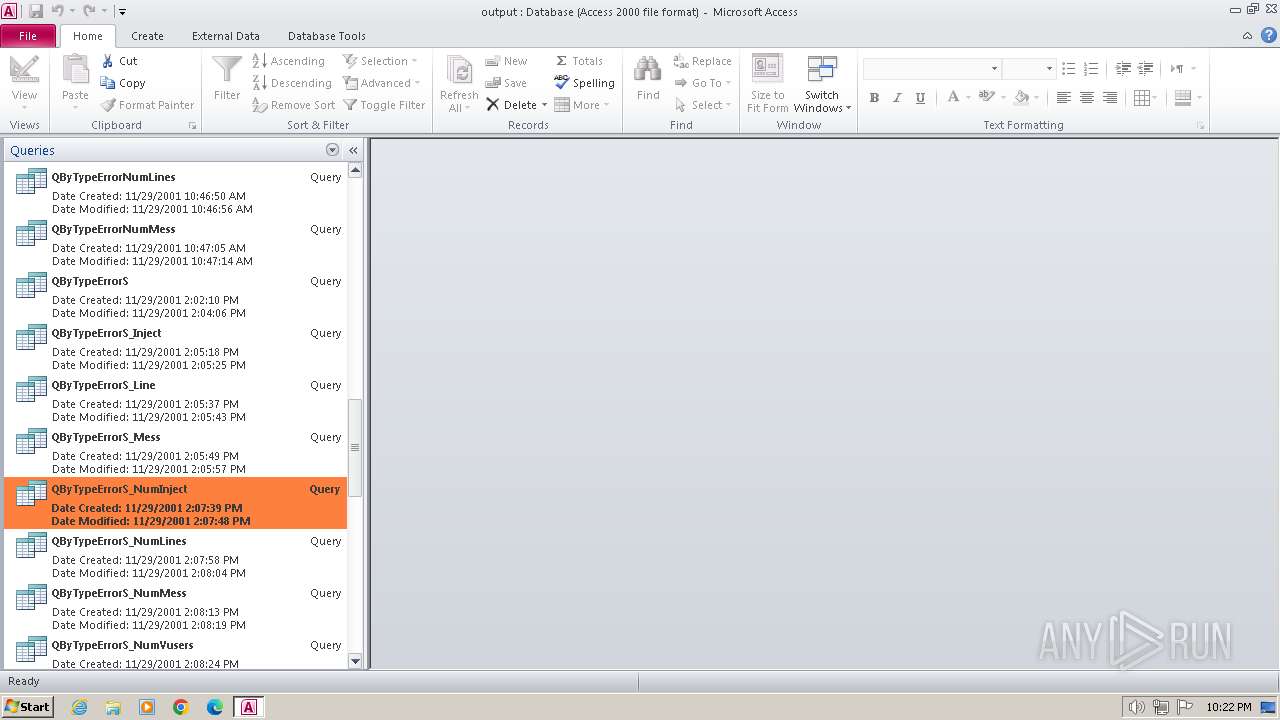
Task: Open the File tab
Action: click(28, 36)
